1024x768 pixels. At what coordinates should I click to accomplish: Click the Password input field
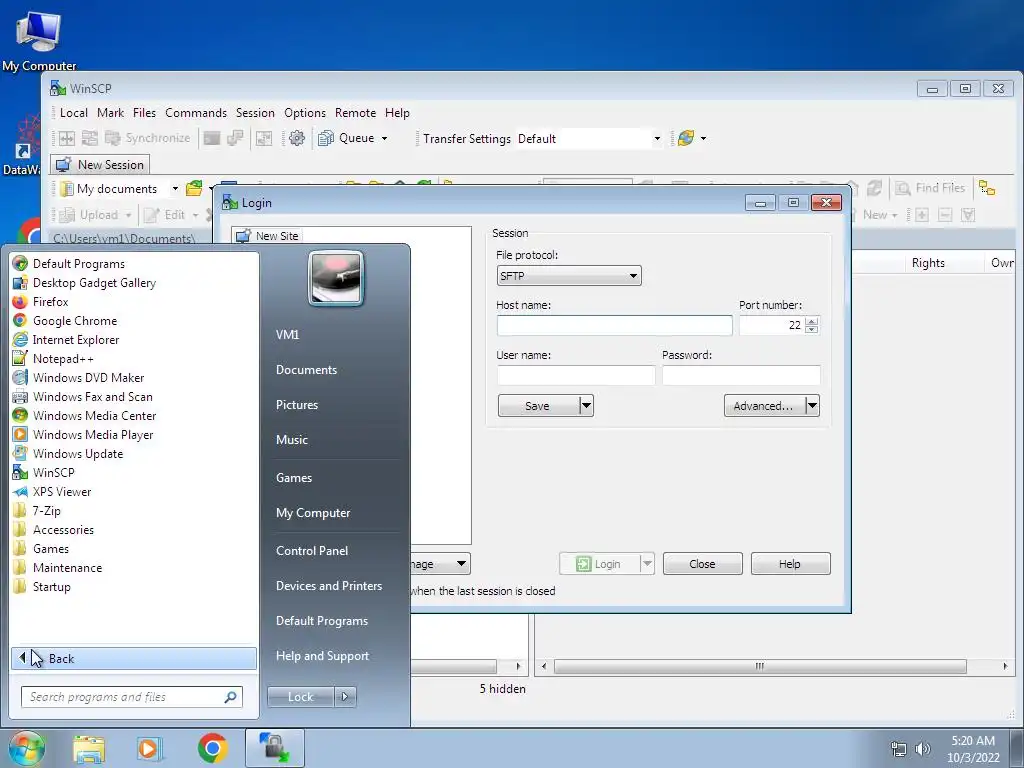click(741, 376)
